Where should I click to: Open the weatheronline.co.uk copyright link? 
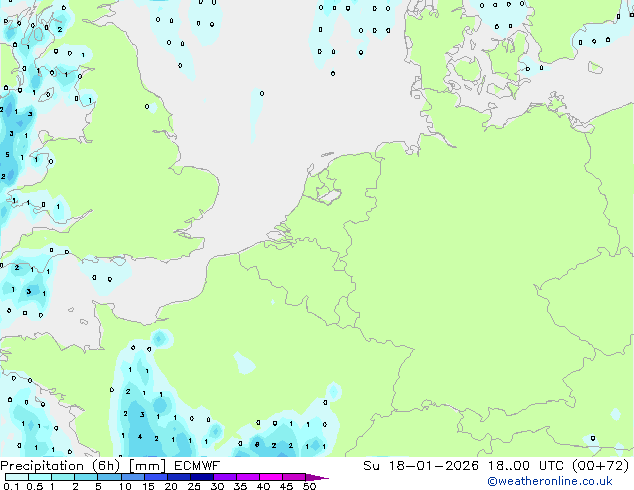[x=550, y=481]
